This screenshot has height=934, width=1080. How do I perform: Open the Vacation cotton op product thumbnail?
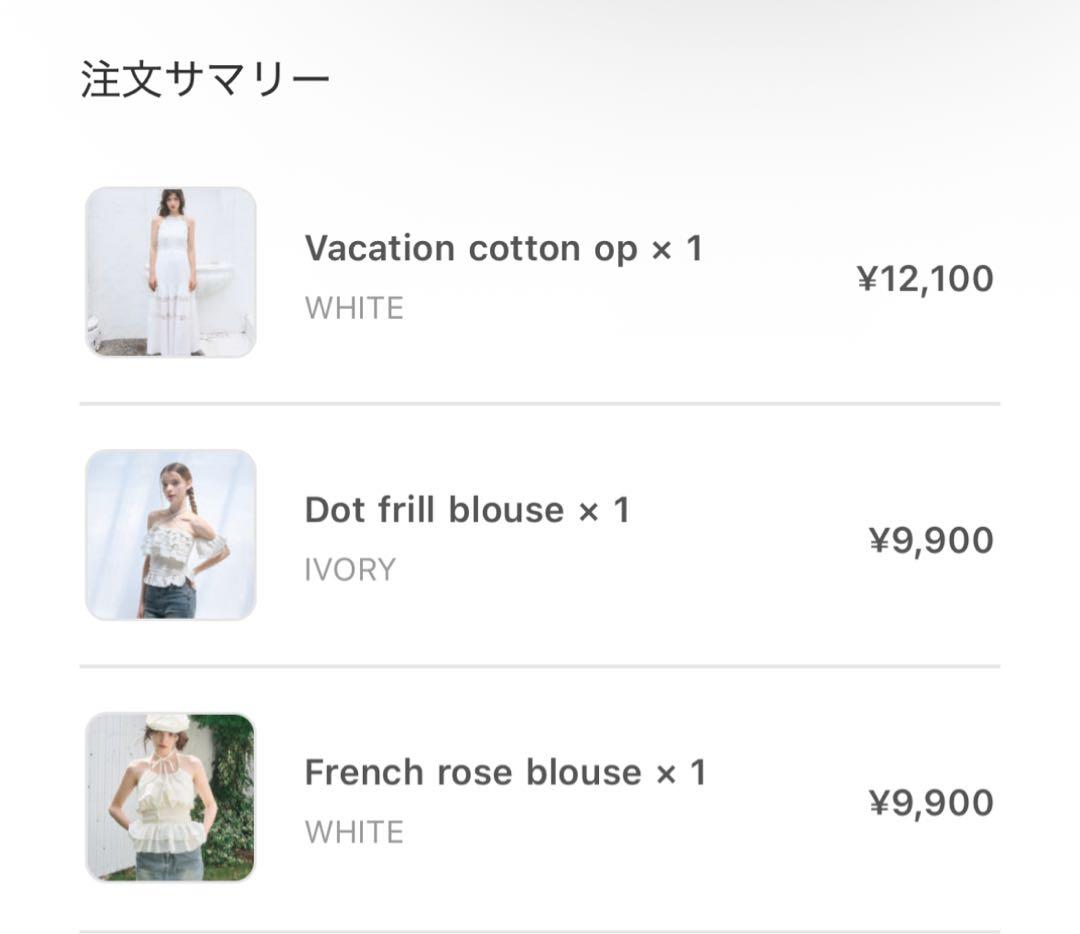171,272
